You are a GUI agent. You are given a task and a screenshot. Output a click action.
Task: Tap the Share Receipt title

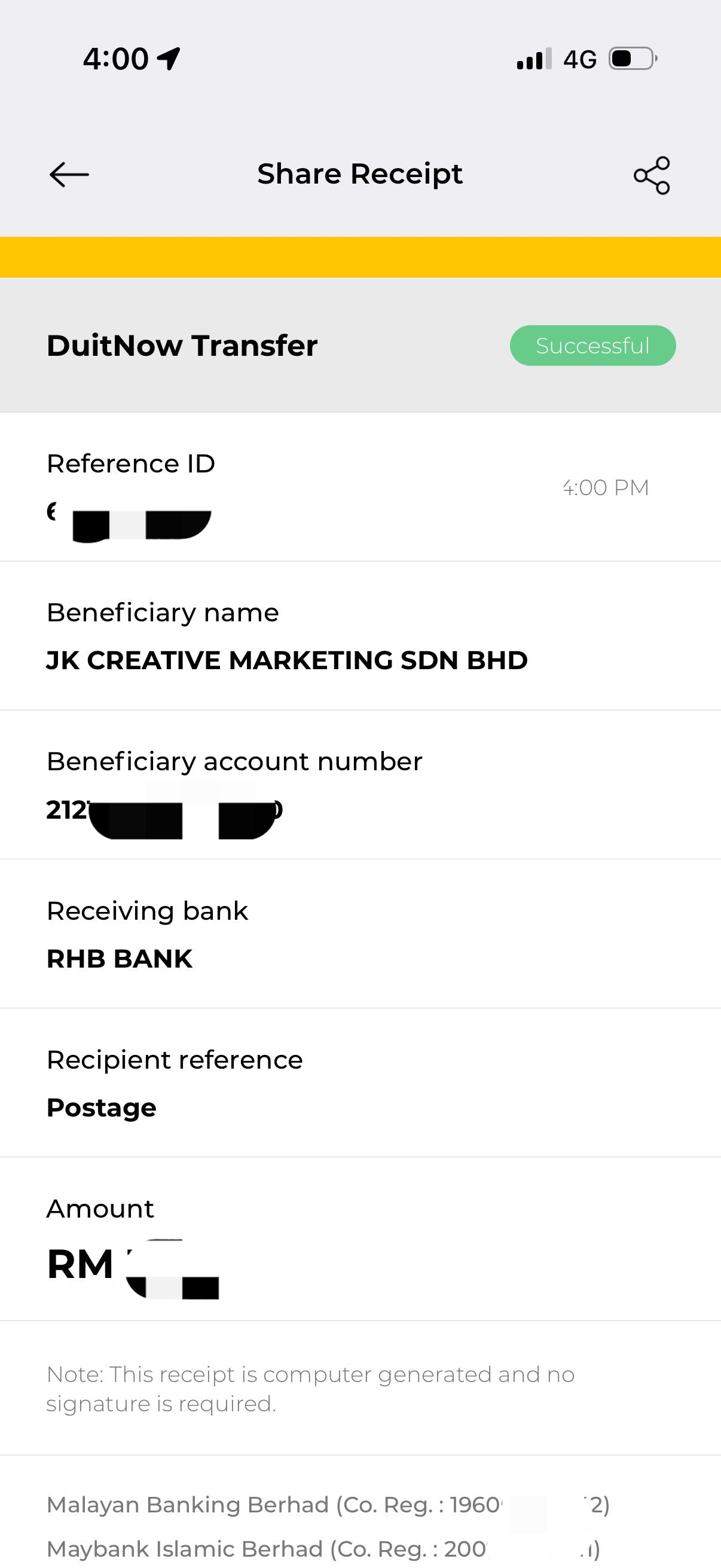(359, 174)
